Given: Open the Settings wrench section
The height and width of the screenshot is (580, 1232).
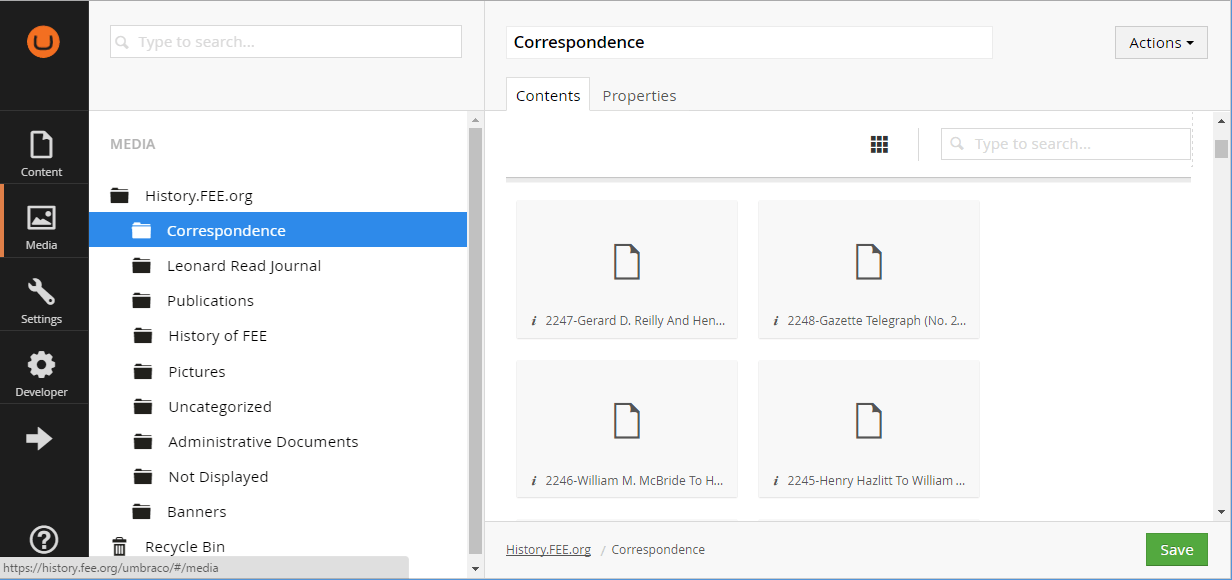Looking at the screenshot, I should [x=42, y=300].
